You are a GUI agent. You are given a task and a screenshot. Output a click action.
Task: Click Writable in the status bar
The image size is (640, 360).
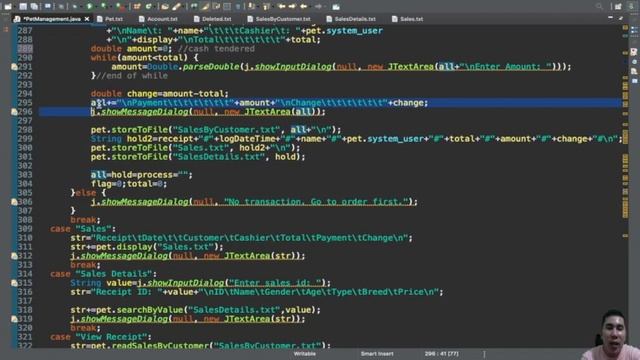tap(304, 353)
